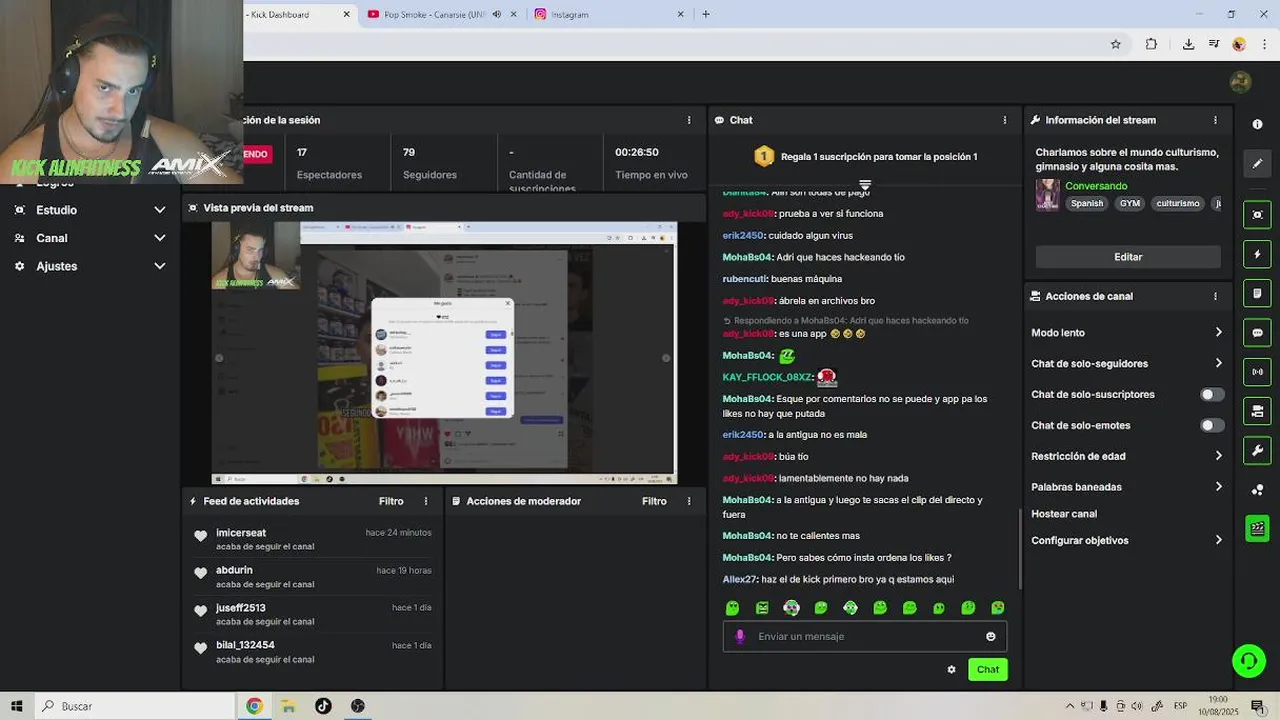
Task: Click the Editar stream info button
Action: [1128, 257]
